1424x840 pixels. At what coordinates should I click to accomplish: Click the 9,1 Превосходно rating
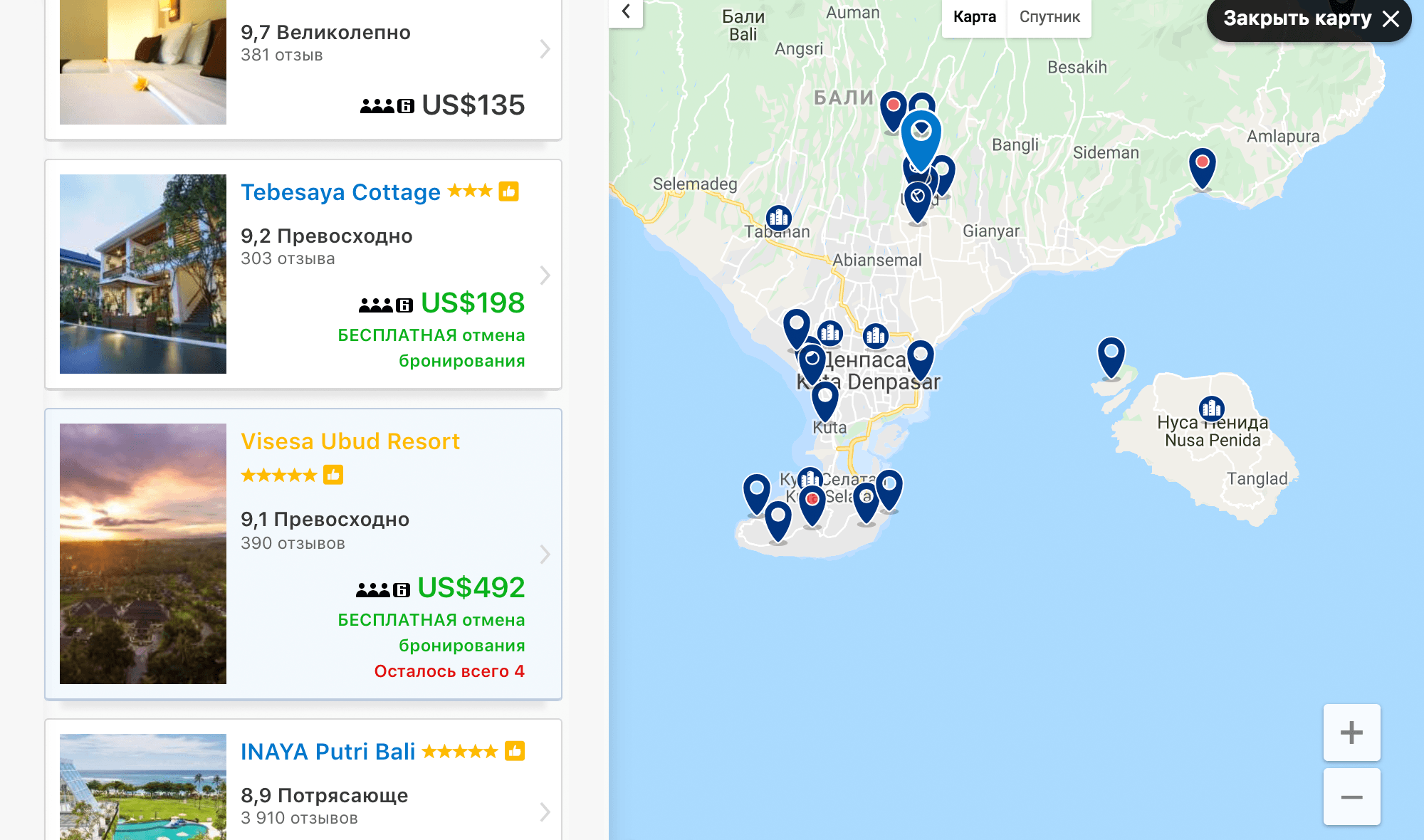pos(325,519)
